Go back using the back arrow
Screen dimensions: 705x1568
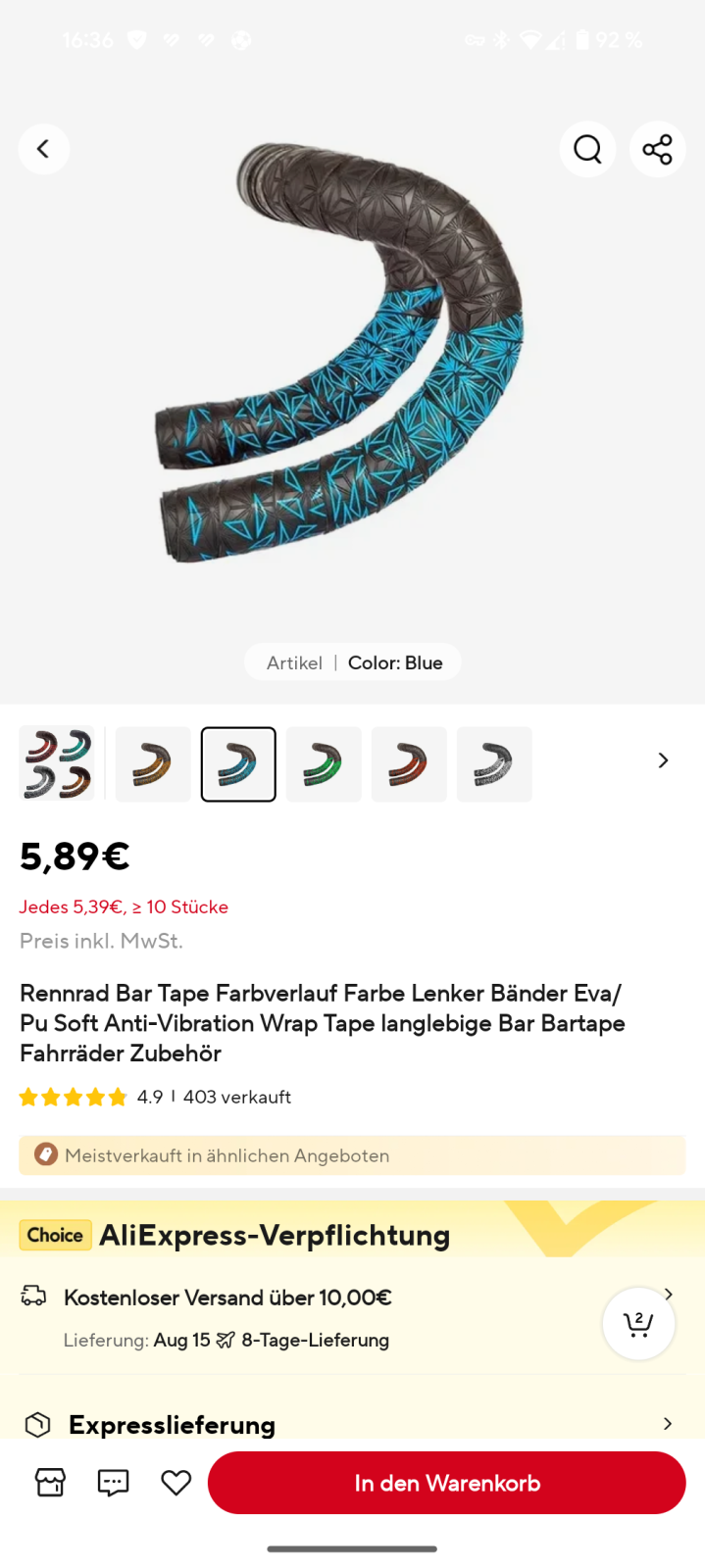click(x=43, y=149)
